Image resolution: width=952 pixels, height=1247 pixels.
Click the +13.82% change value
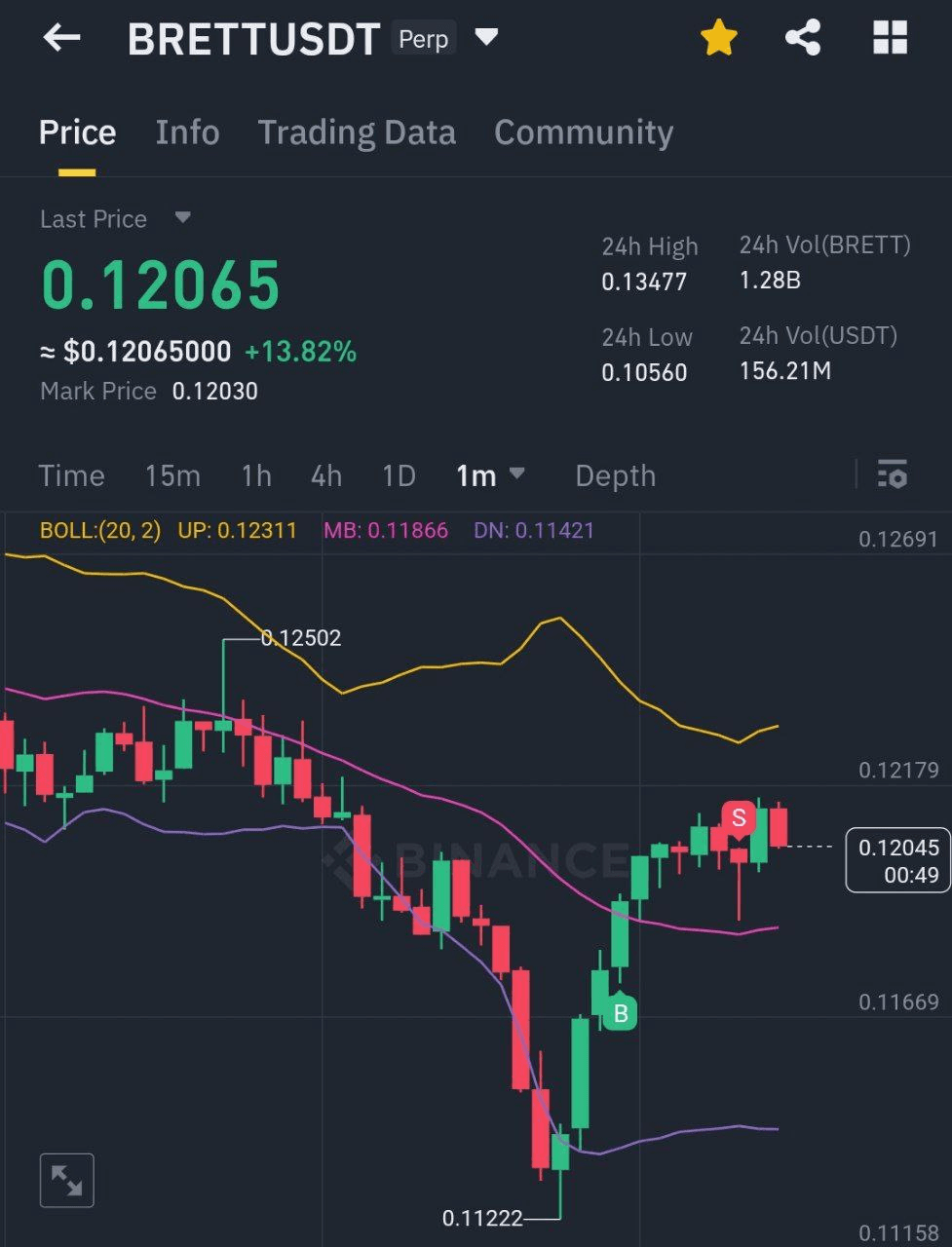point(300,352)
